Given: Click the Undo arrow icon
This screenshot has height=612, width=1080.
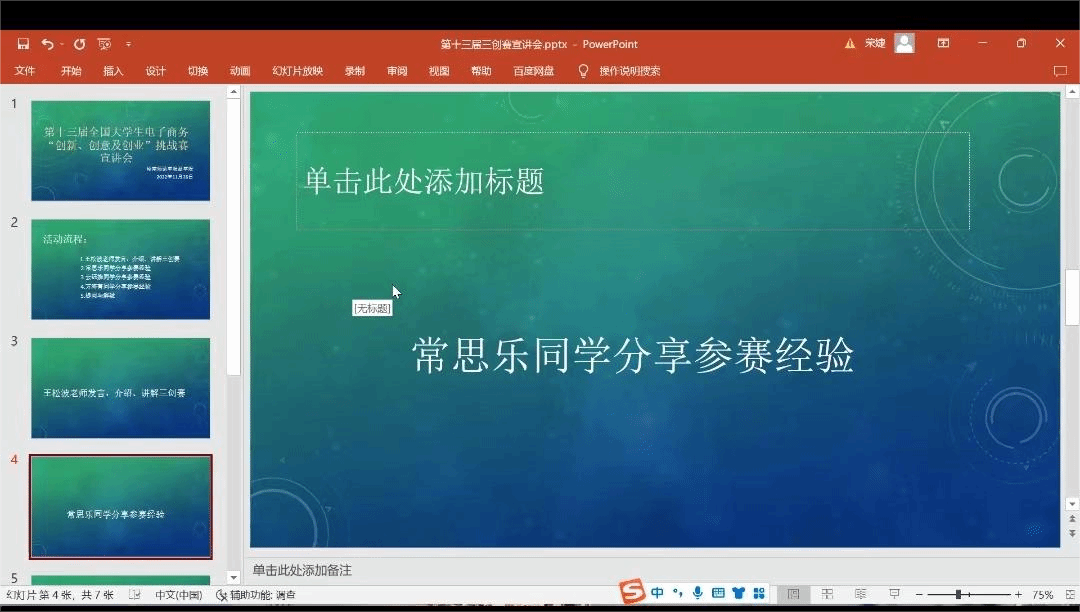Looking at the screenshot, I should [x=47, y=44].
